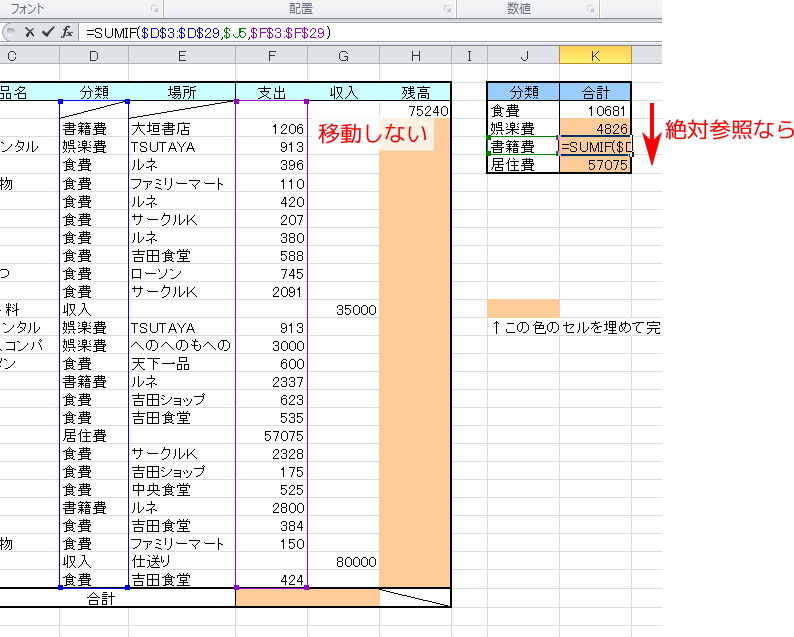
Task: Select the expense cell showing 1206
Action: point(271,129)
